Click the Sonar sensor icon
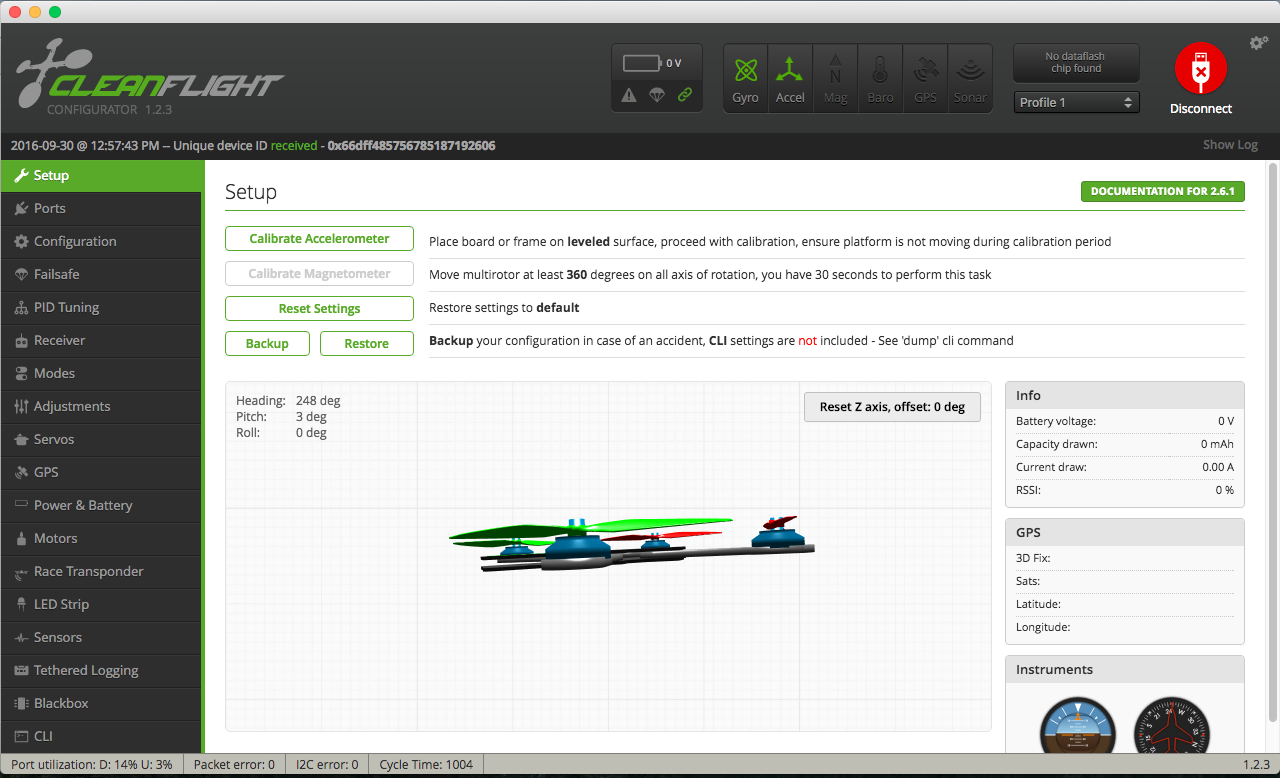 [970, 77]
